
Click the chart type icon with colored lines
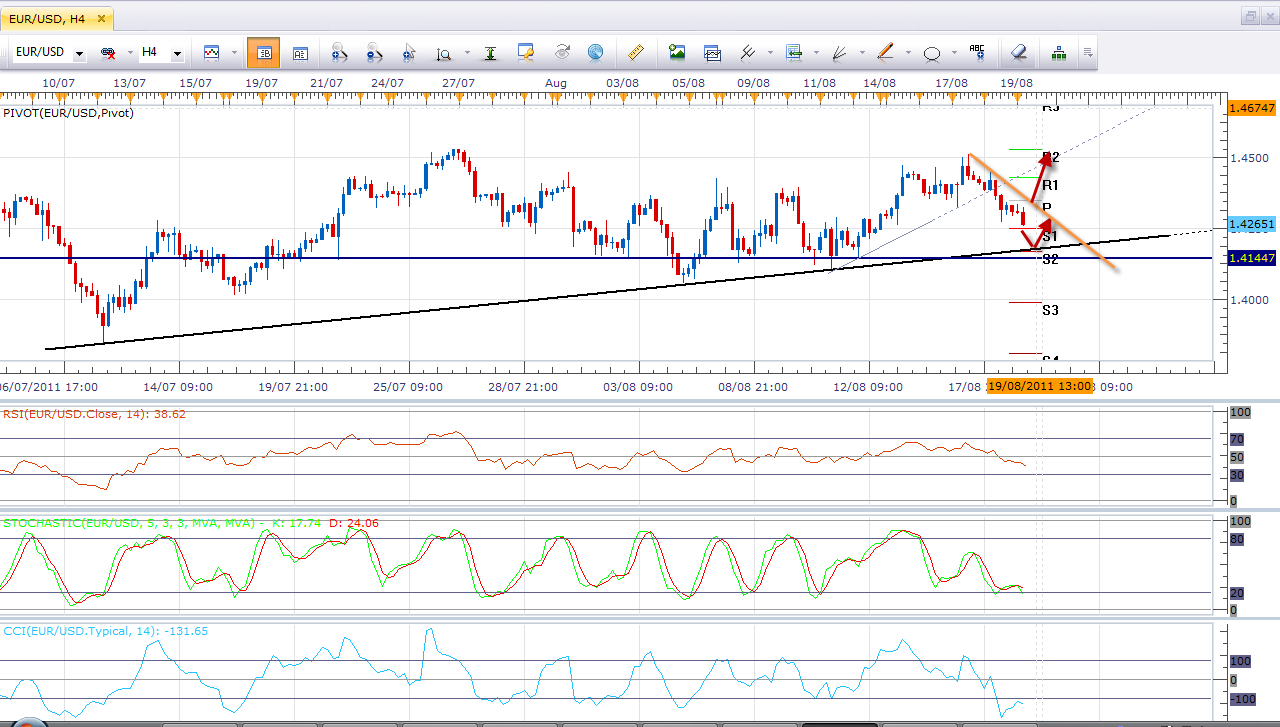(211, 52)
